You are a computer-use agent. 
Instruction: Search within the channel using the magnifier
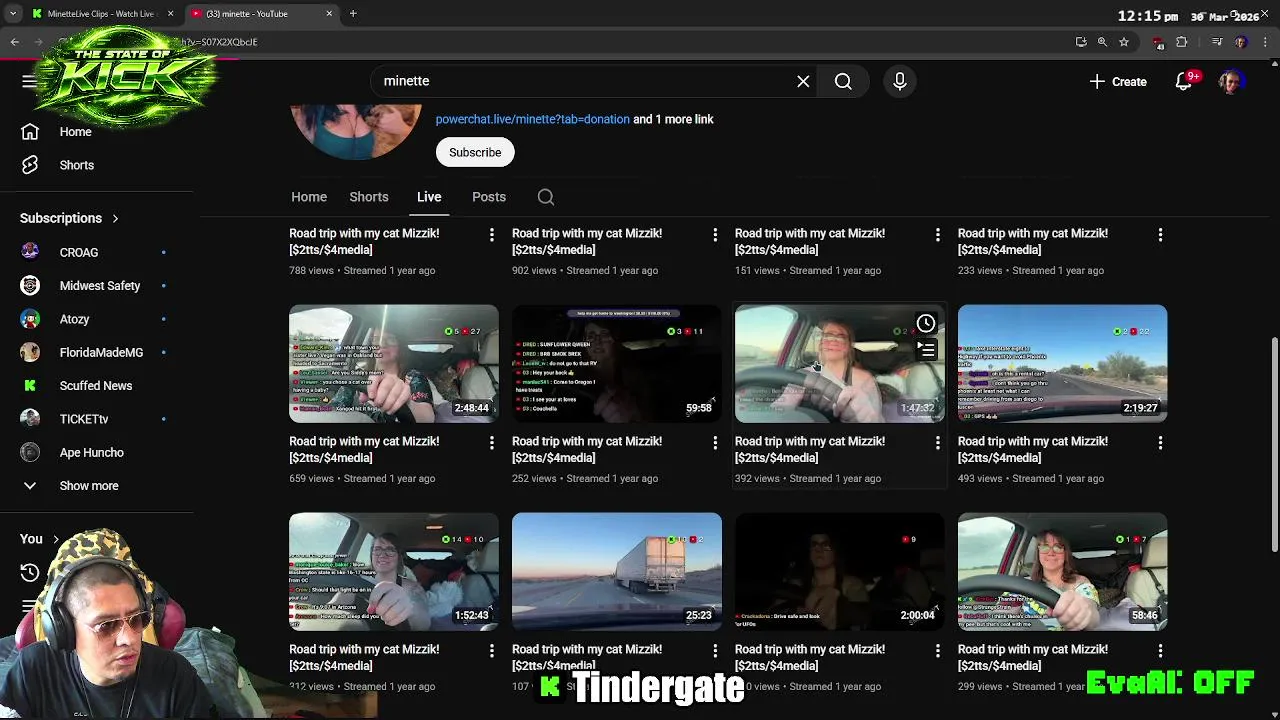(x=546, y=197)
